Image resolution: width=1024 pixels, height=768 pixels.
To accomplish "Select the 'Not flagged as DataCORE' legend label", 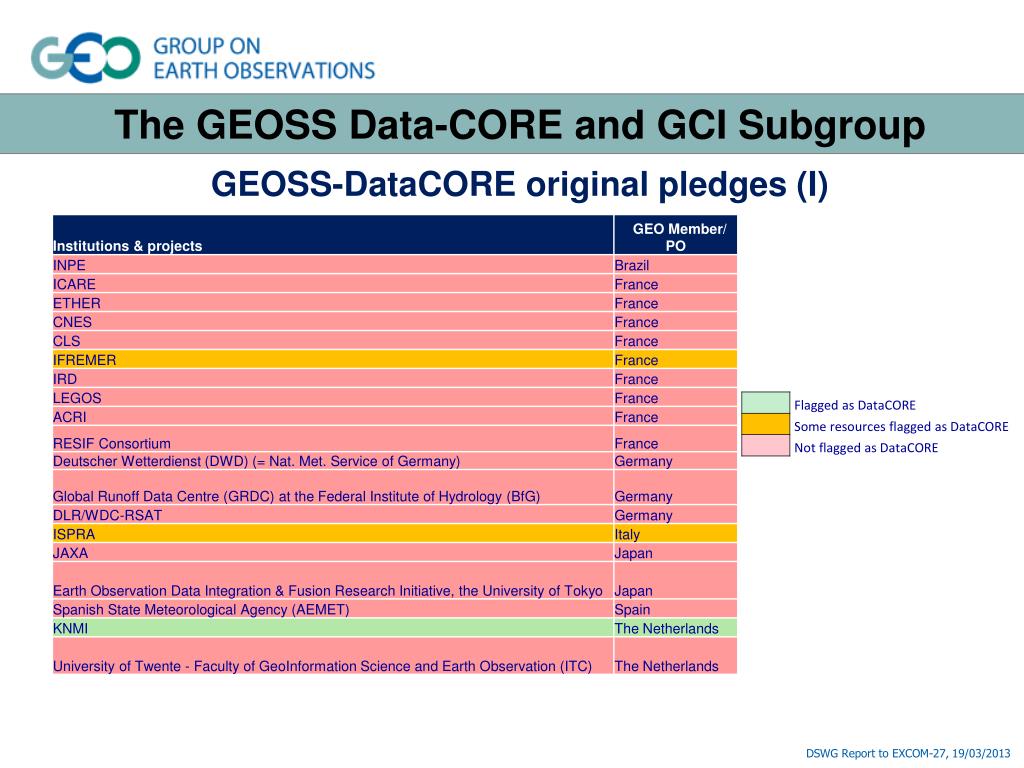I will (x=866, y=448).
